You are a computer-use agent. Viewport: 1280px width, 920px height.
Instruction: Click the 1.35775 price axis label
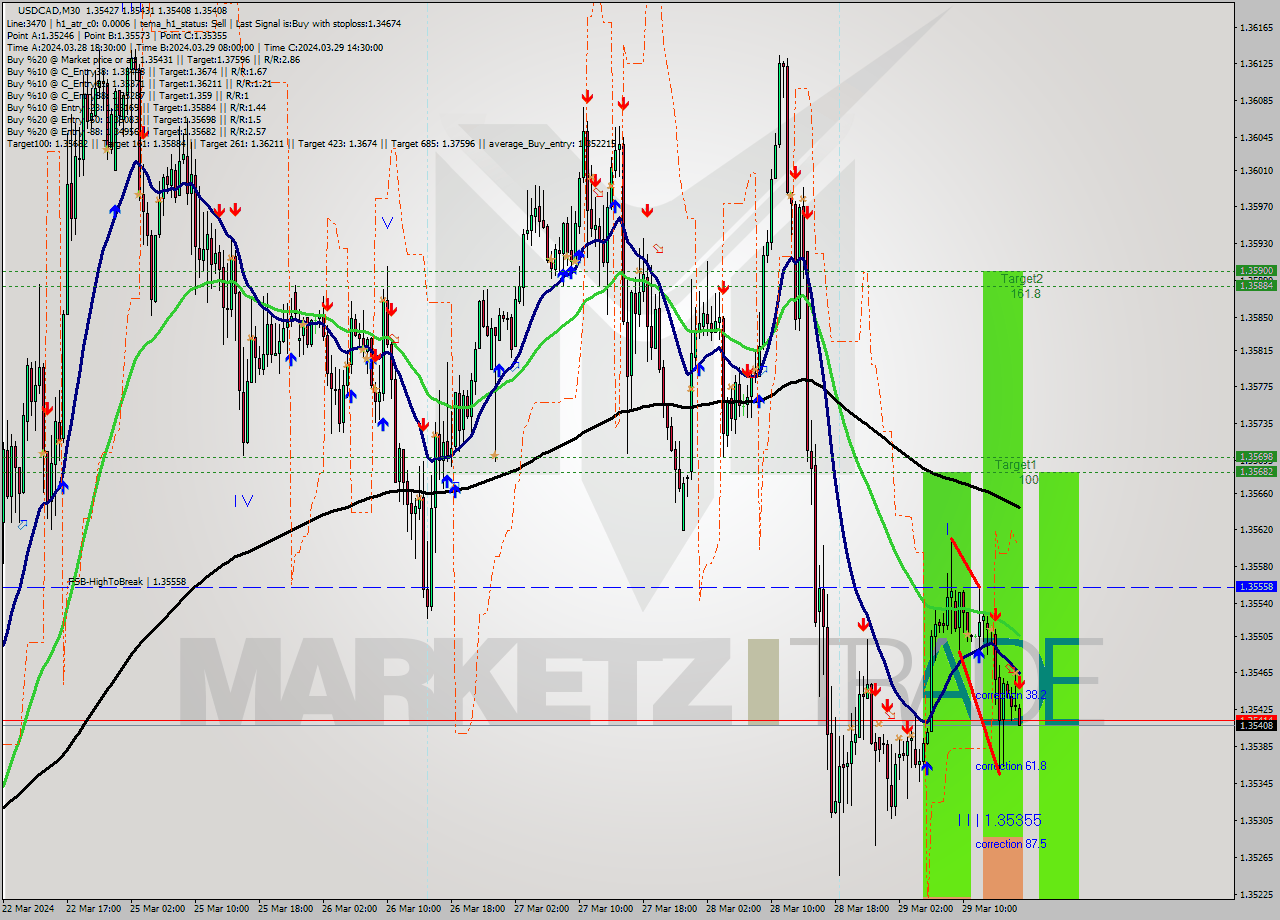(x=1256, y=387)
